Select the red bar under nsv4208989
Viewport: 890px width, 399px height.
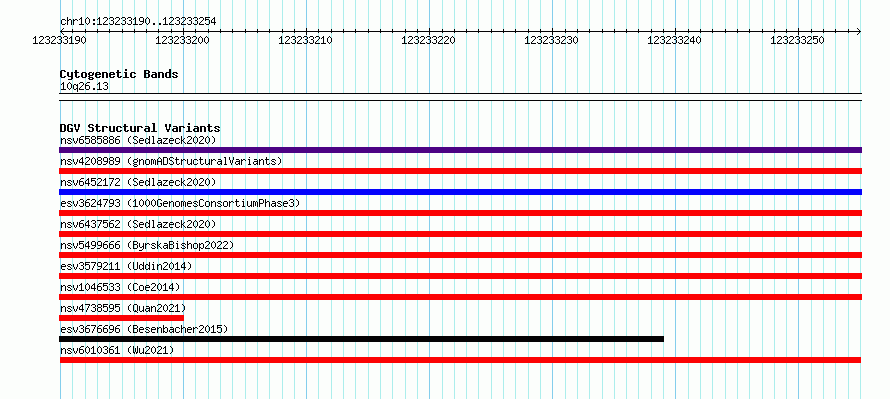460,171
